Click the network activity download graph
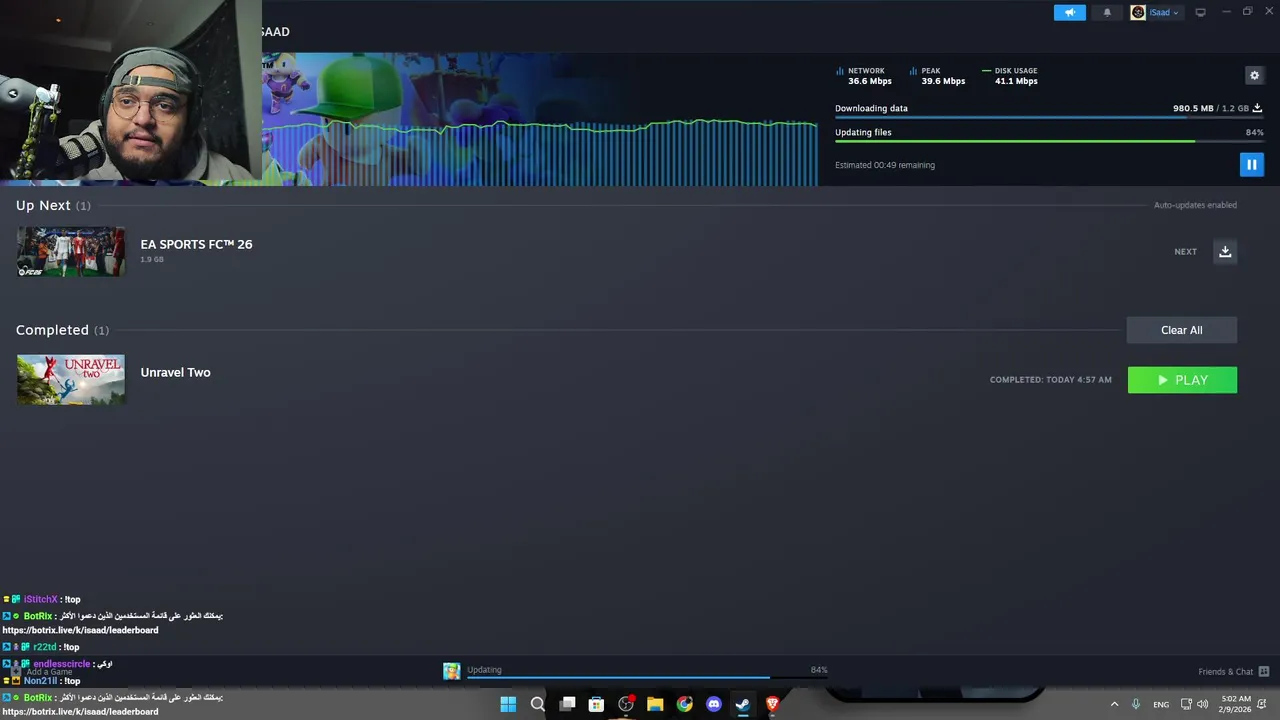This screenshot has width=1280, height=720. click(540, 153)
